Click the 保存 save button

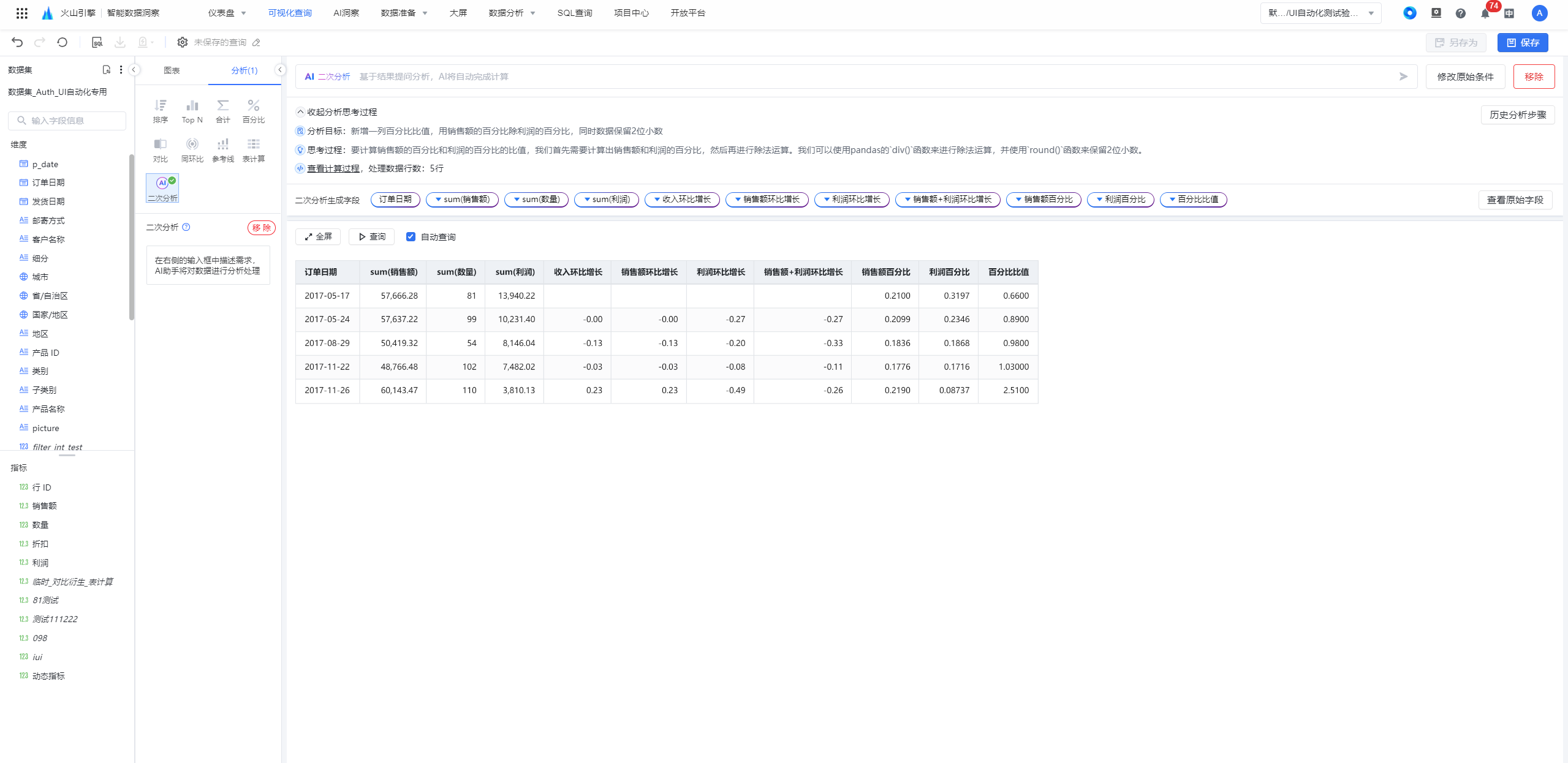[x=1523, y=43]
